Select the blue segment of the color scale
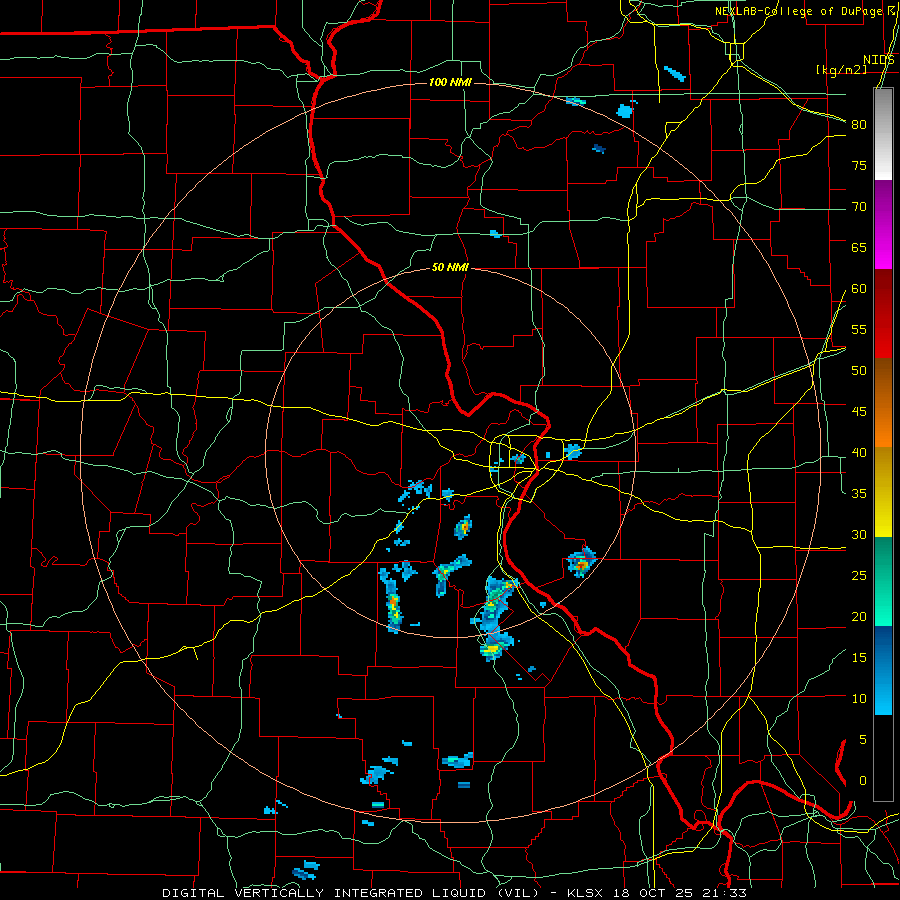 883,670
